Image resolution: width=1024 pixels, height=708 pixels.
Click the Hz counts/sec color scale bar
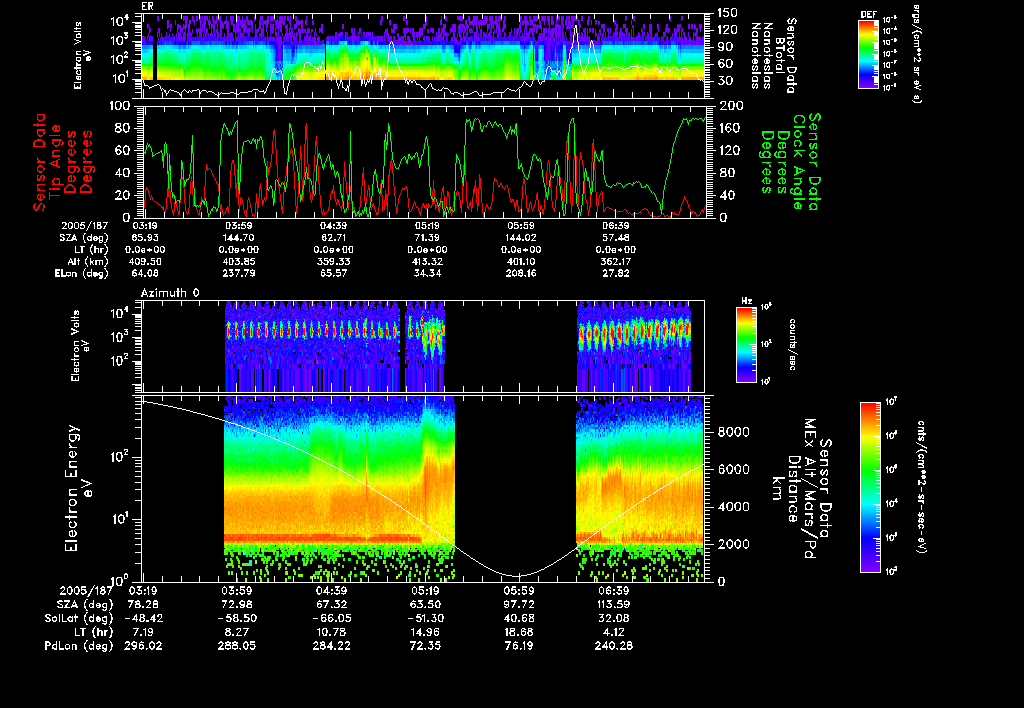click(746, 344)
